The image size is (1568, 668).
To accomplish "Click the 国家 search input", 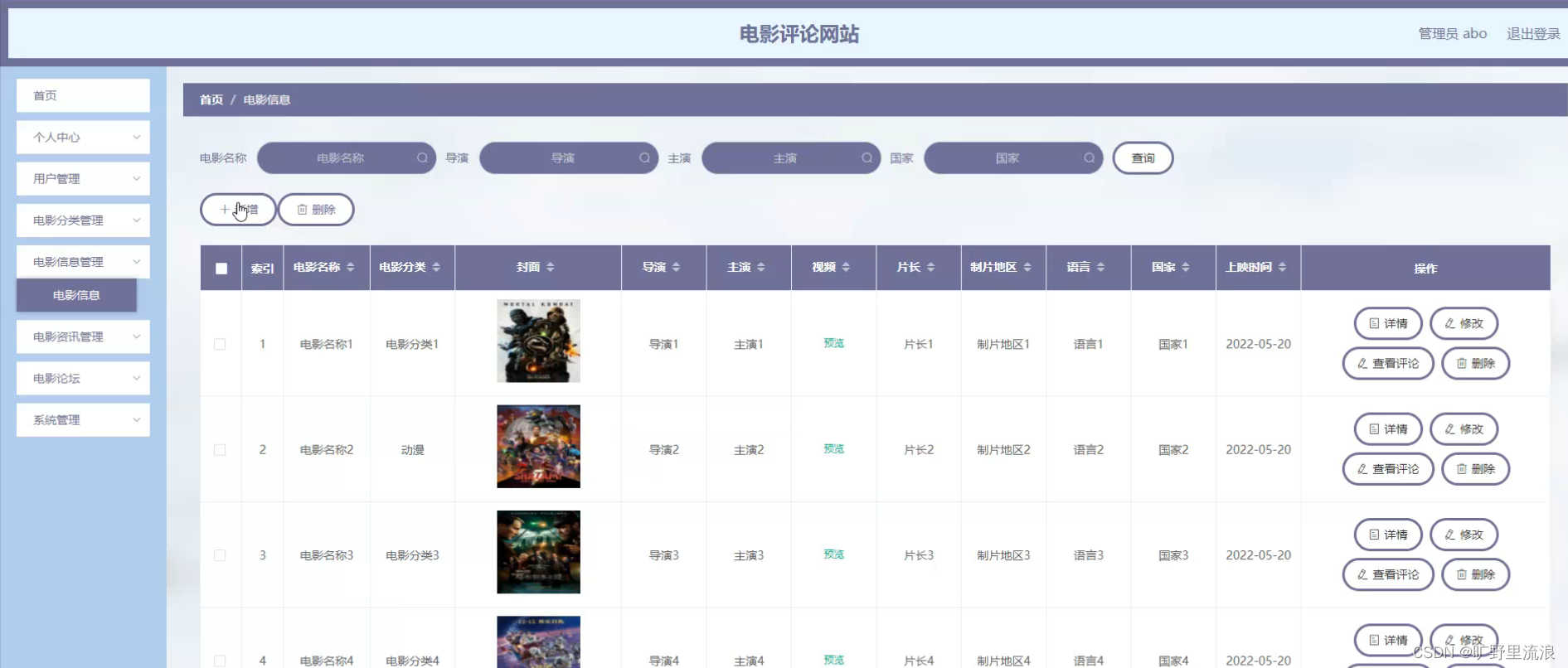I will [1013, 157].
